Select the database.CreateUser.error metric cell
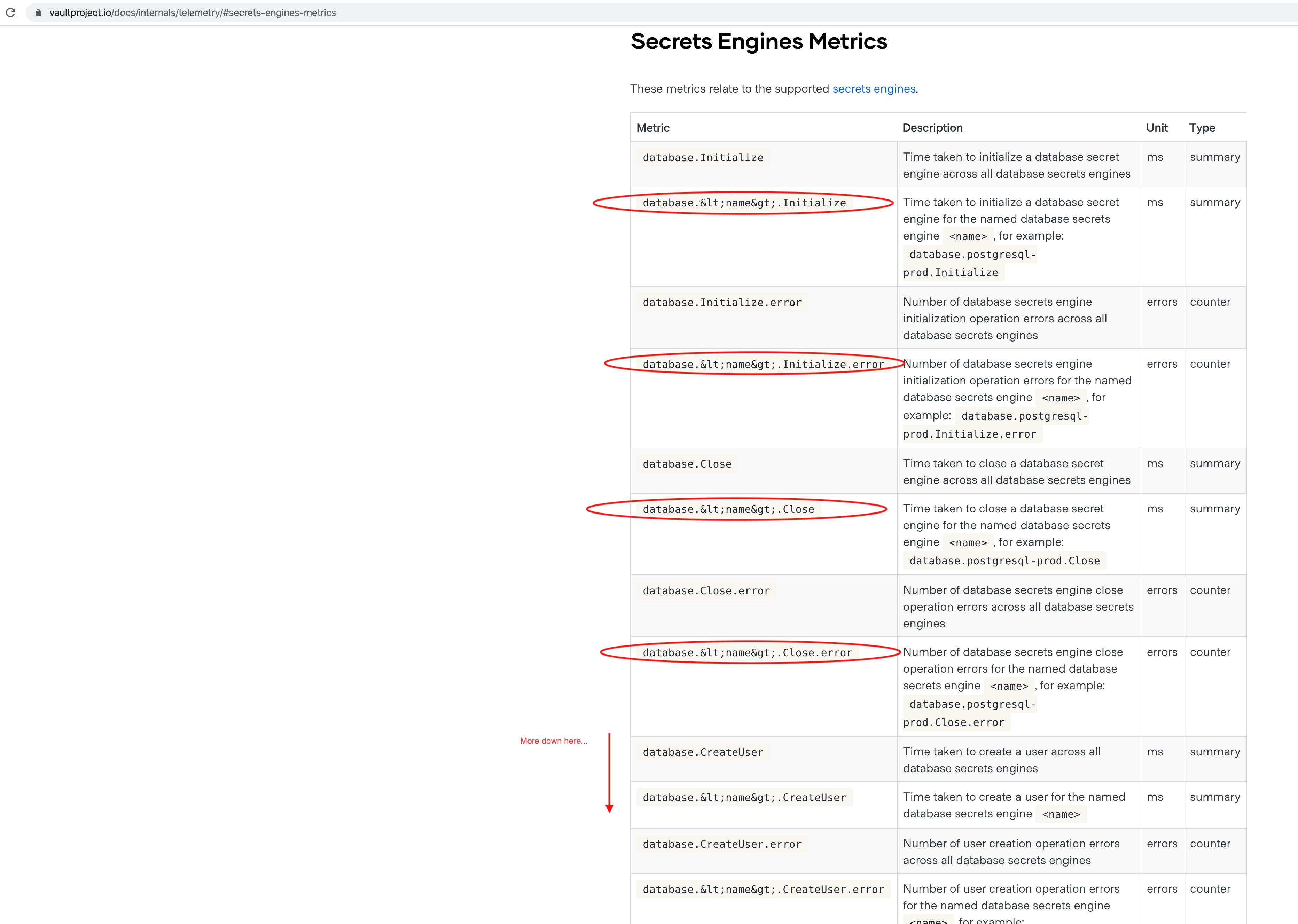This screenshot has height=924, width=1298. pyautogui.click(x=722, y=844)
